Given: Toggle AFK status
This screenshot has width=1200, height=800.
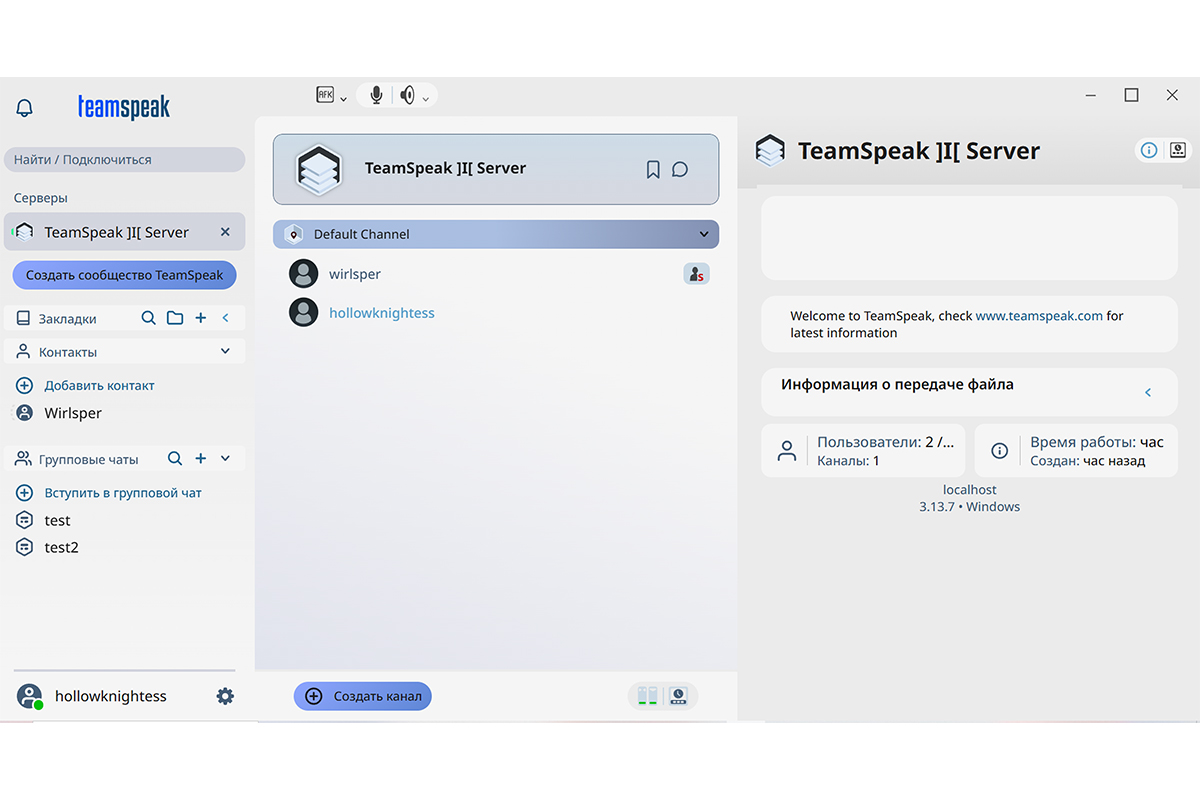Looking at the screenshot, I should (x=327, y=95).
